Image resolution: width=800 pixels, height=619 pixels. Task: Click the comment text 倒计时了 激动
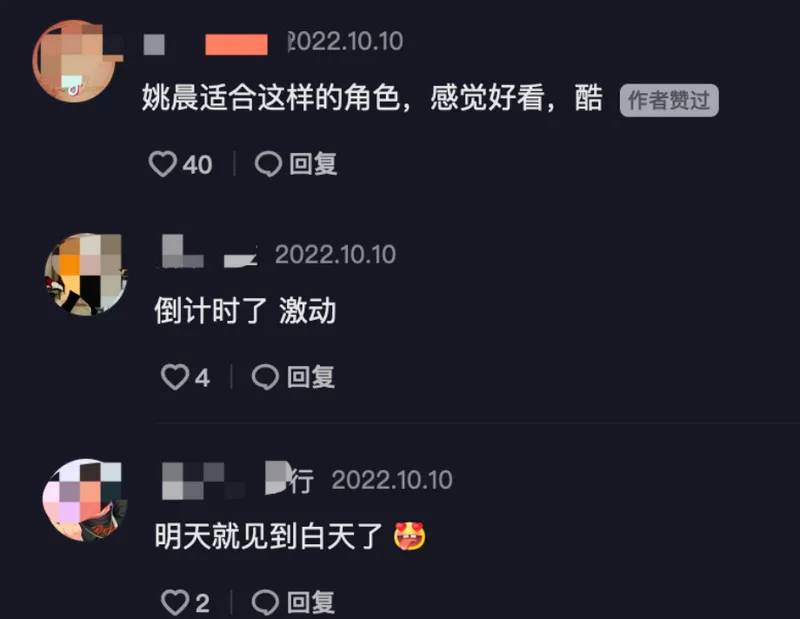[x=245, y=311]
